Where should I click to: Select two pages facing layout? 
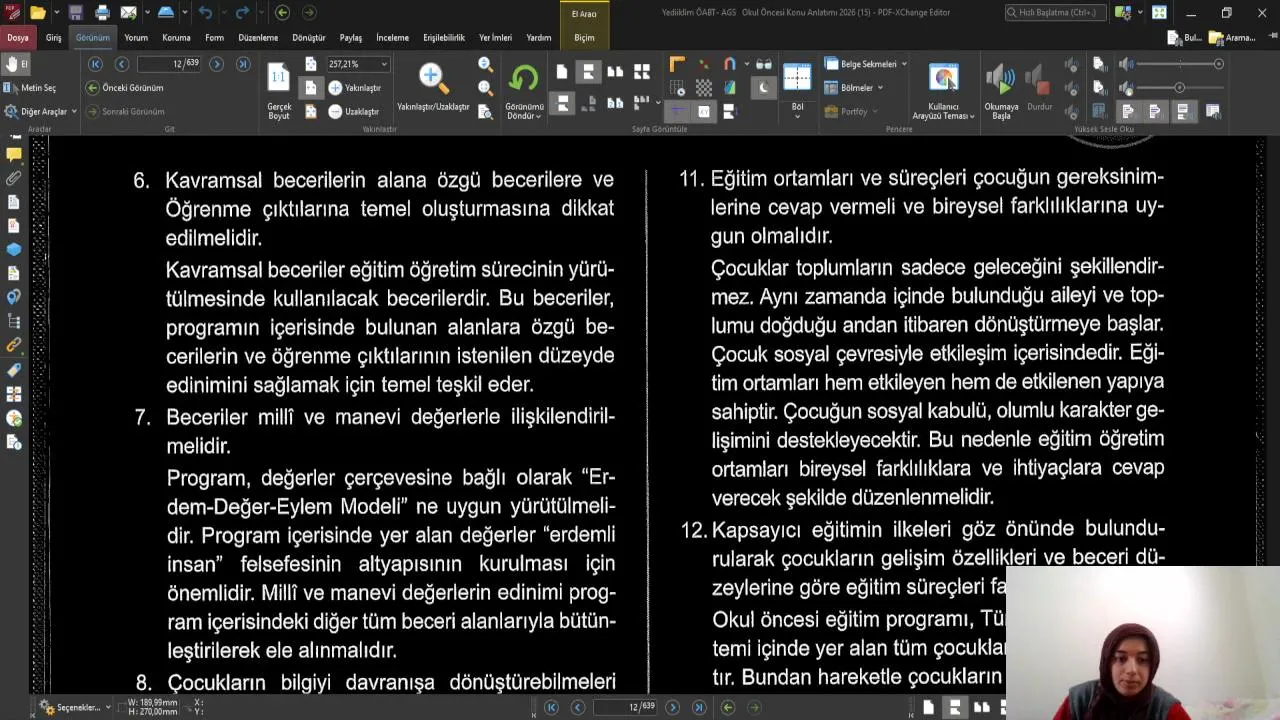pos(615,72)
